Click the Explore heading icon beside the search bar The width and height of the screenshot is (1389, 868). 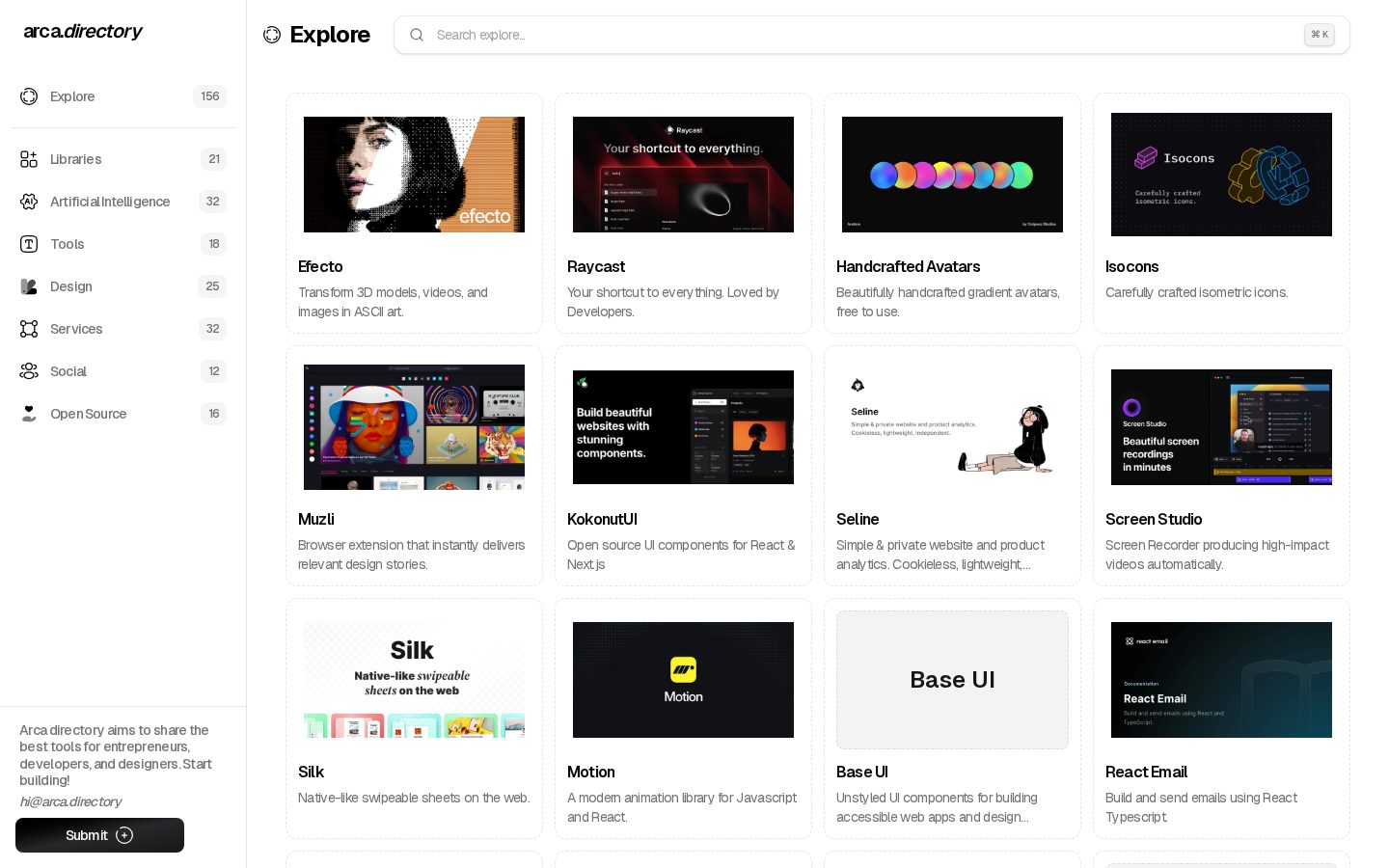pyautogui.click(x=272, y=35)
